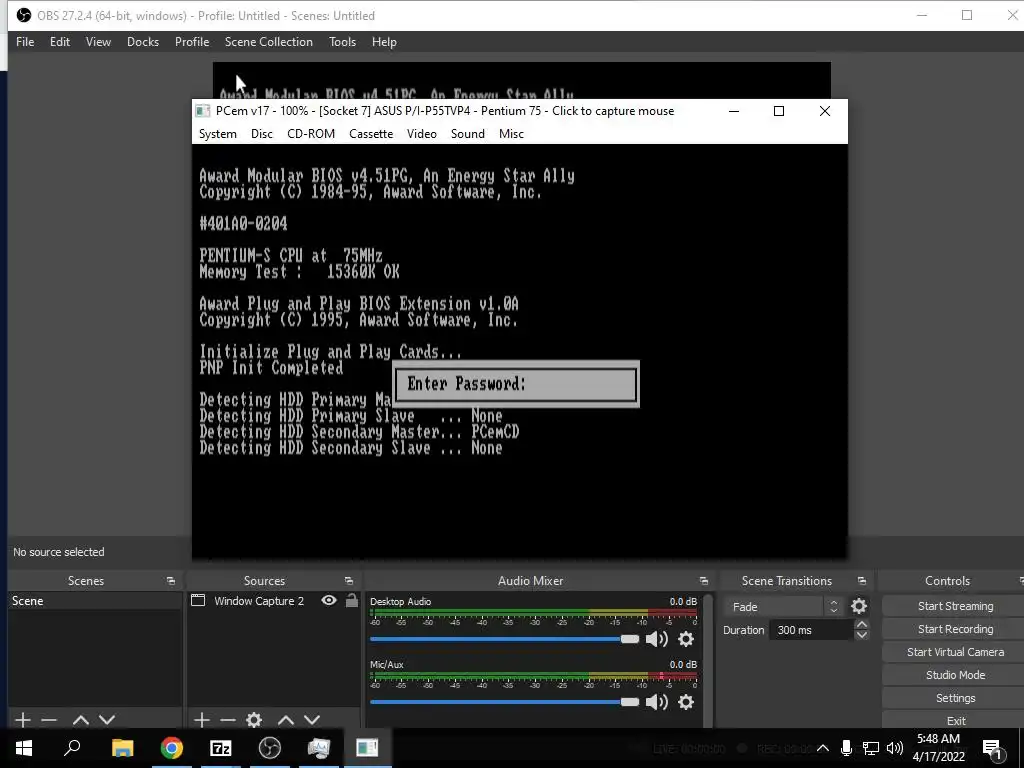Open OBS View menu
The height and width of the screenshot is (768, 1024).
coord(98,42)
